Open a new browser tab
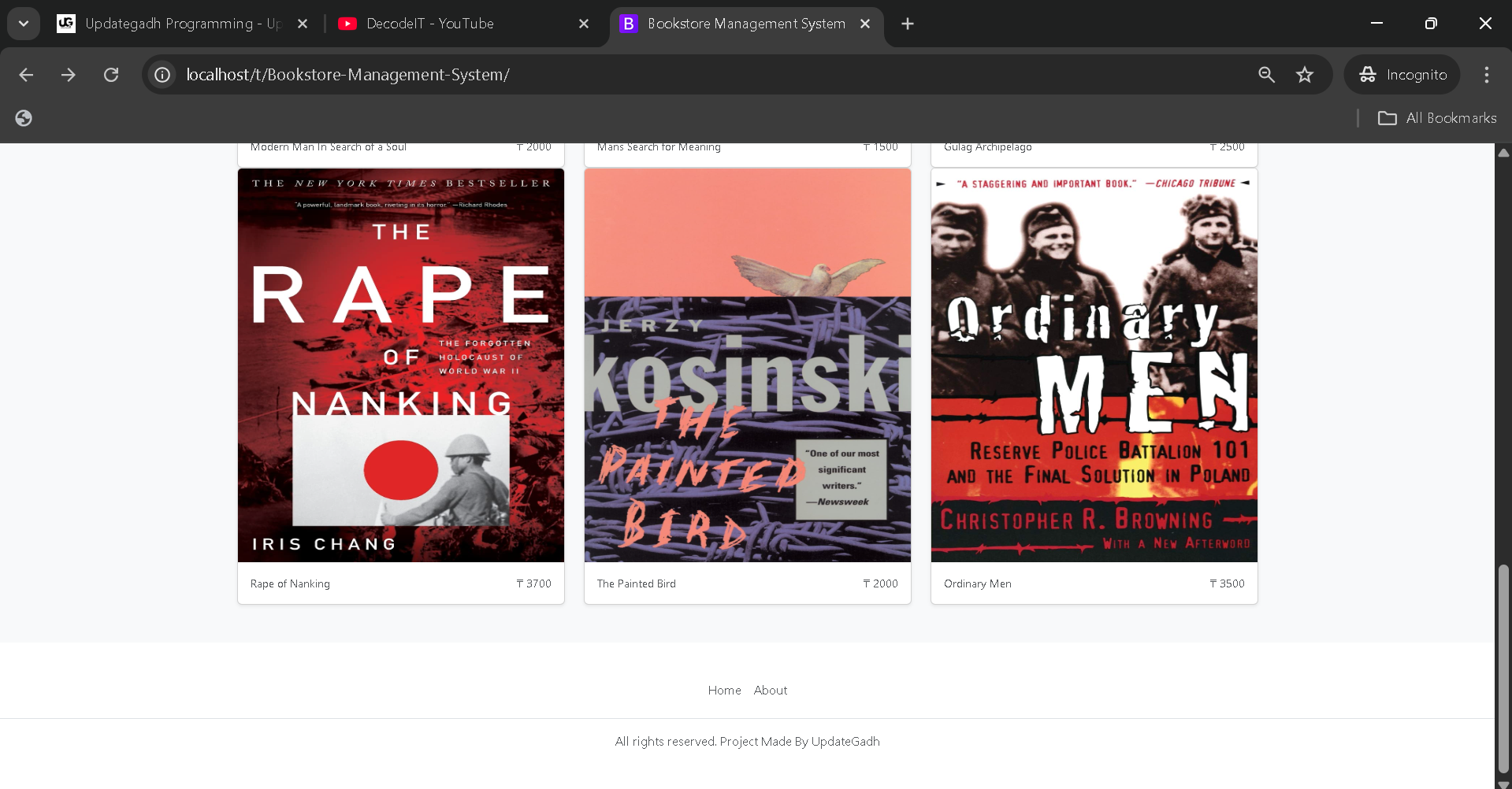The height and width of the screenshot is (789, 1512). click(908, 24)
